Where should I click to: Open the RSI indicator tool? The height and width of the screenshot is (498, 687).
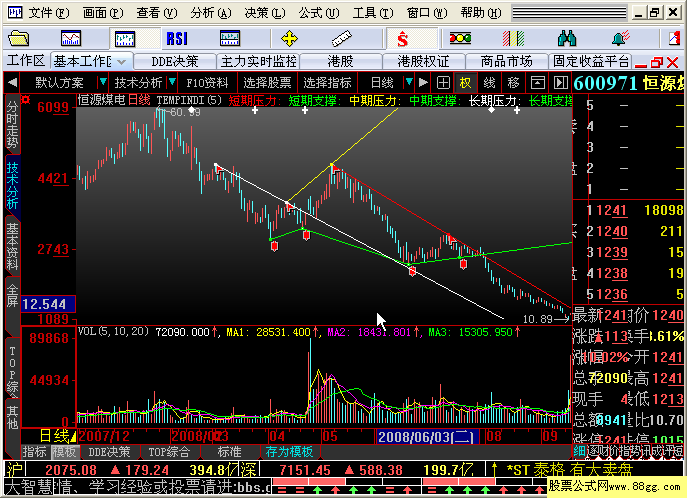[177, 39]
